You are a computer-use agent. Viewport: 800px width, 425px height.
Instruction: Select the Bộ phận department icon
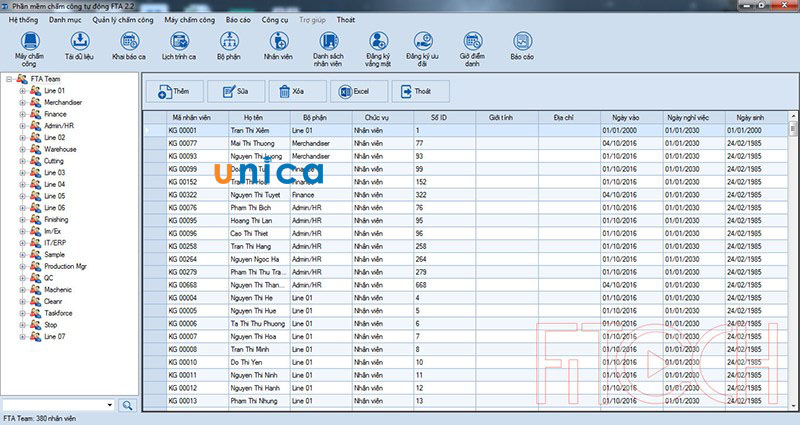(229, 41)
